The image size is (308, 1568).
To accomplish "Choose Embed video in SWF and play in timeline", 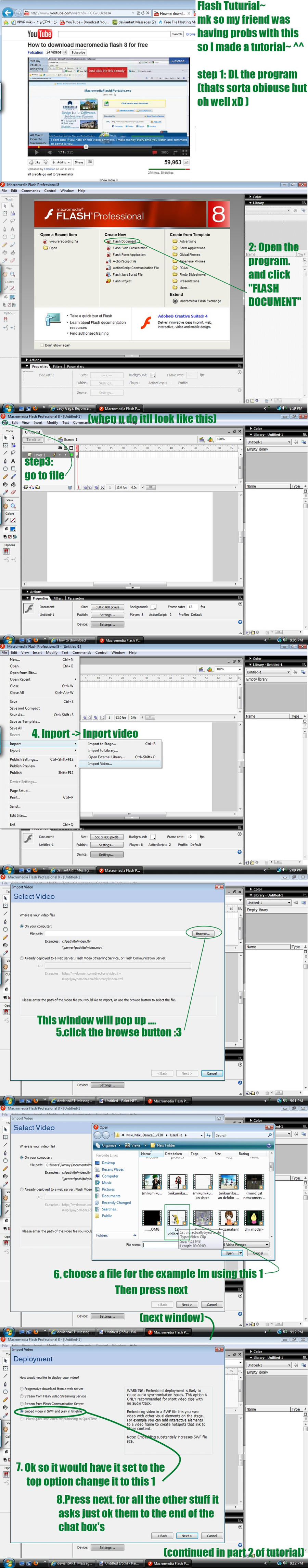I will point(22,1411).
